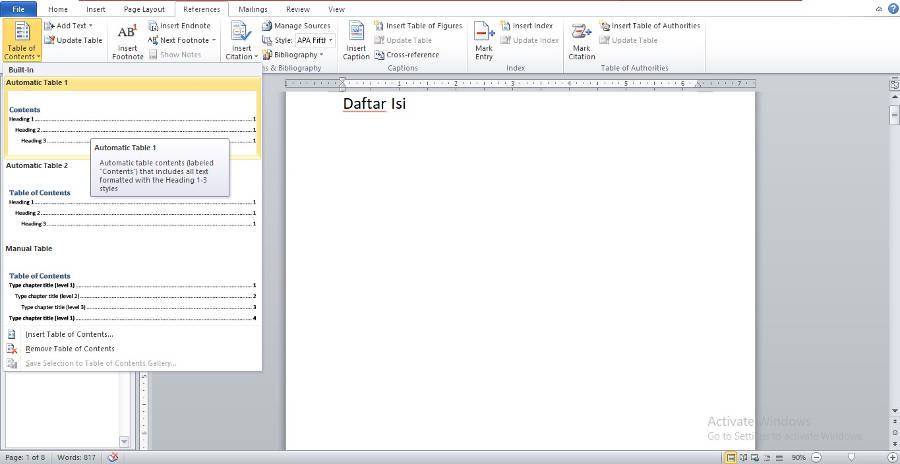This screenshot has width=900, height=464.
Task: Open Manage Sources
Action: tap(296, 26)
